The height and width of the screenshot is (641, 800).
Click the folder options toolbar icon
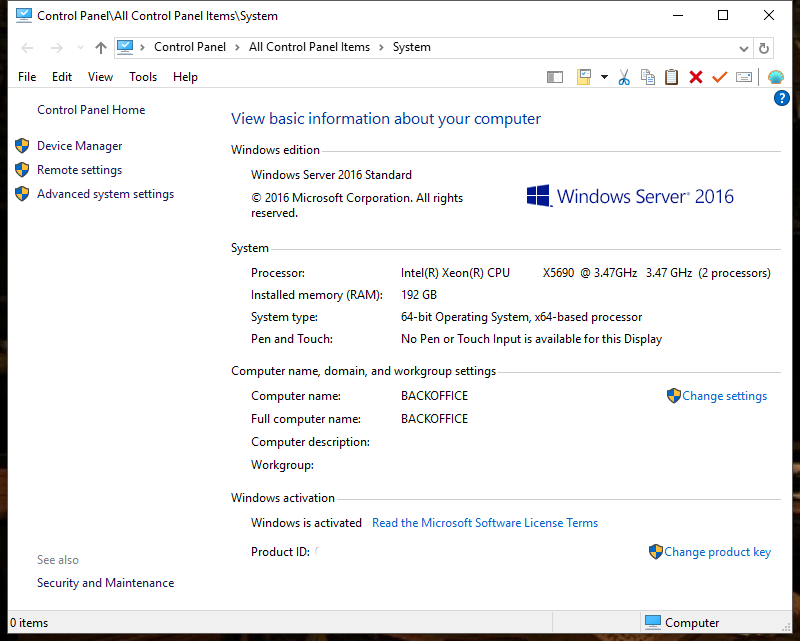(584, 77)
